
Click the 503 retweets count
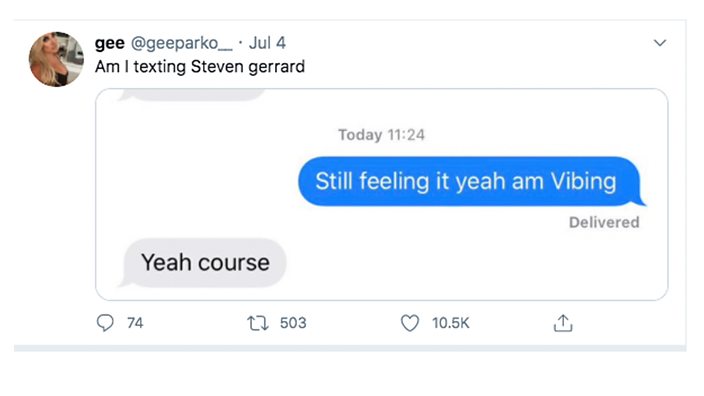pyautogui.click(x=293, y=323)
